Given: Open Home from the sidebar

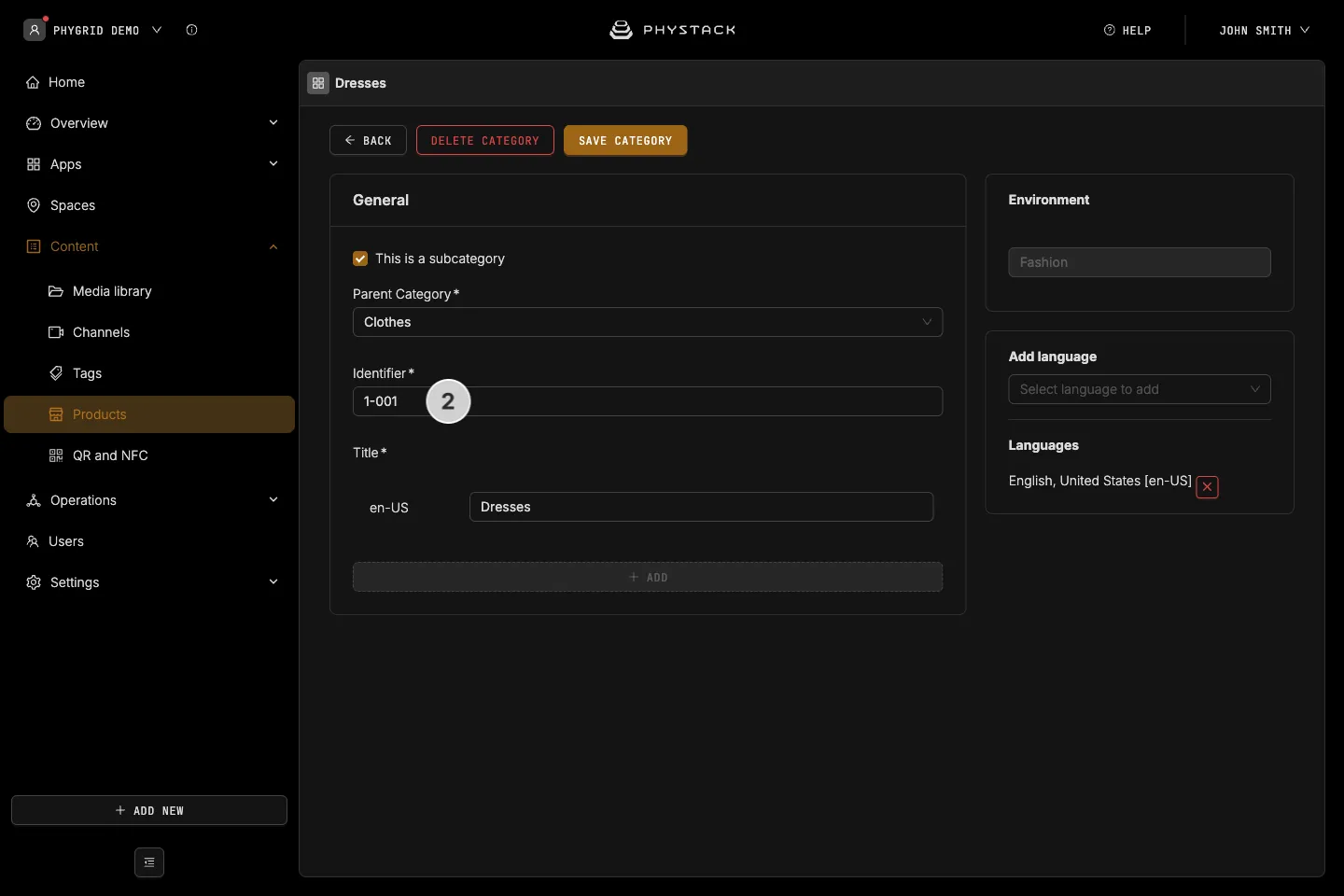Looking at the screenshot, I should (149, 82).
